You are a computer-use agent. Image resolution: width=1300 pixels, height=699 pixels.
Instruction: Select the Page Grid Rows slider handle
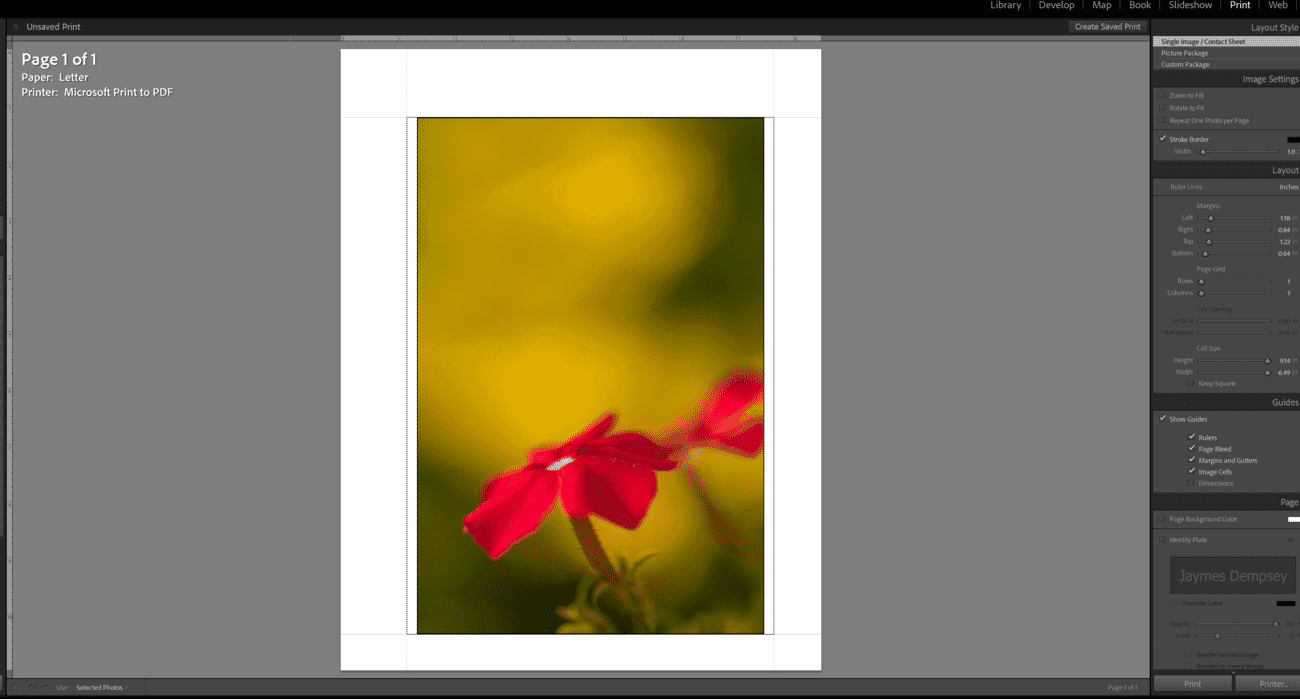tap(1201, 281)
